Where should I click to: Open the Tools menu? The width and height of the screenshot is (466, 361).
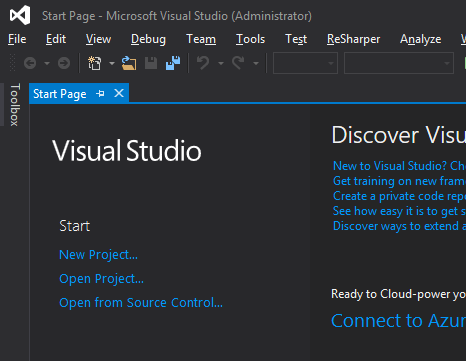point(250,39)
